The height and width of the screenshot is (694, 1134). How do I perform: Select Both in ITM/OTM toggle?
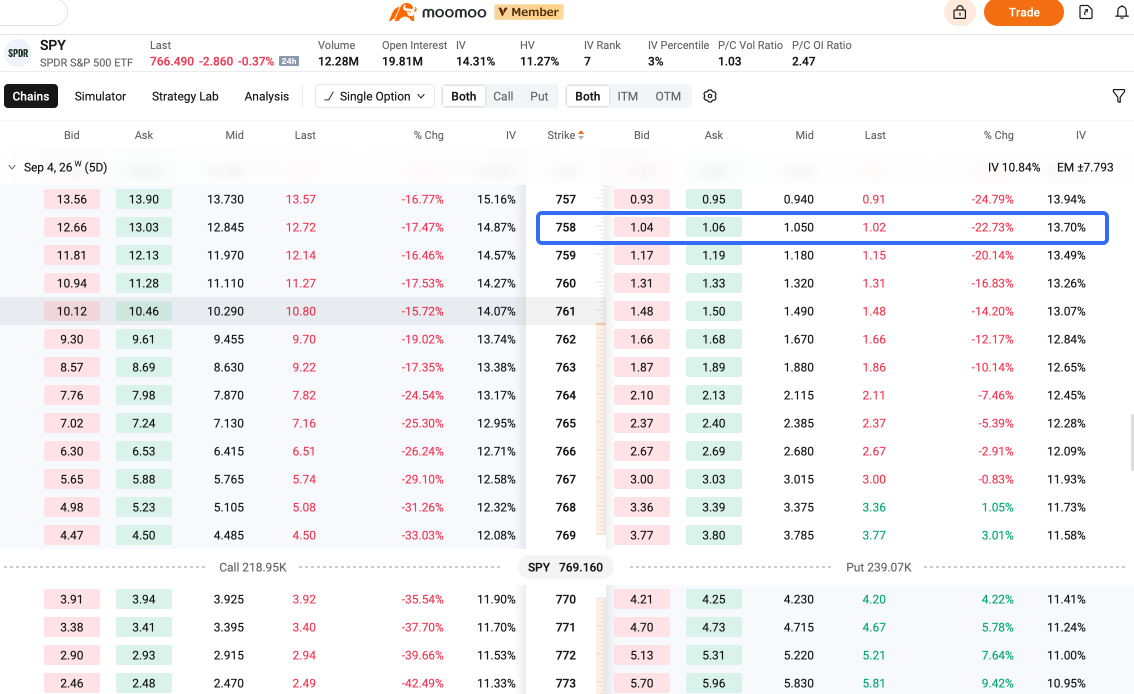tap(587, 96)
